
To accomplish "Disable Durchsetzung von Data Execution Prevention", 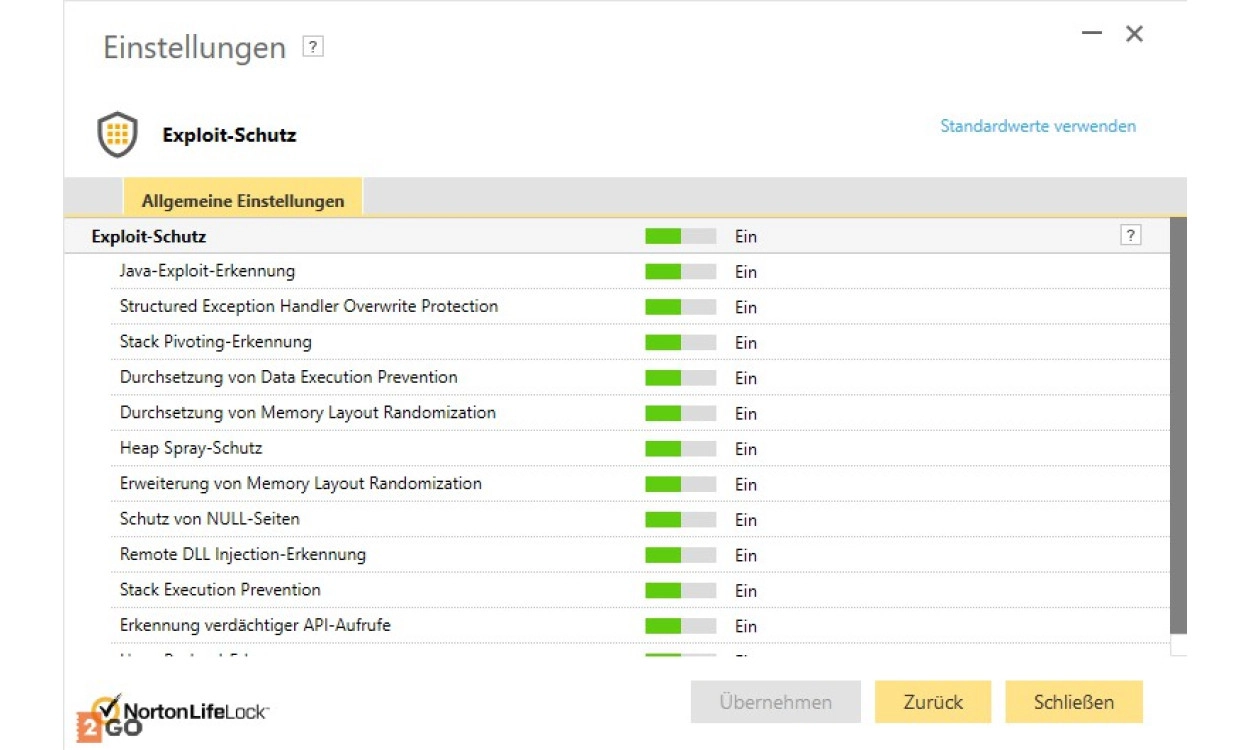I will coord(680,378).
